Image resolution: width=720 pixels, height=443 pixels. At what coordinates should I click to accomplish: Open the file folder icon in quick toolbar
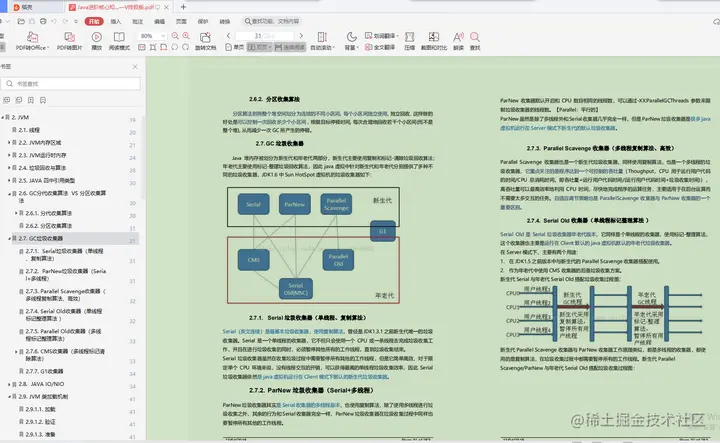[21, 21]
